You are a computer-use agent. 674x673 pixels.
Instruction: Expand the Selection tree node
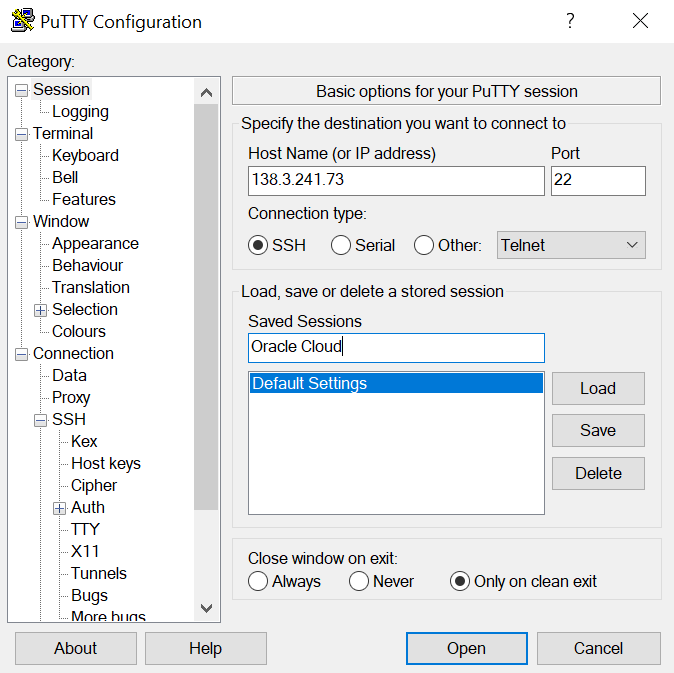41,310
